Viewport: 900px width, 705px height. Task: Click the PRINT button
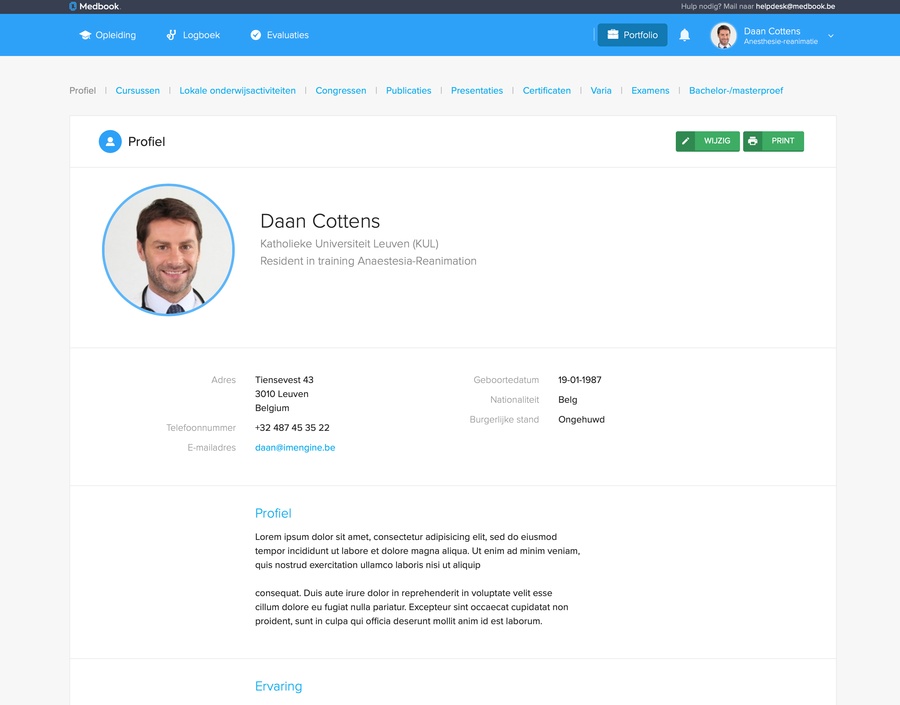click(774, 141)
